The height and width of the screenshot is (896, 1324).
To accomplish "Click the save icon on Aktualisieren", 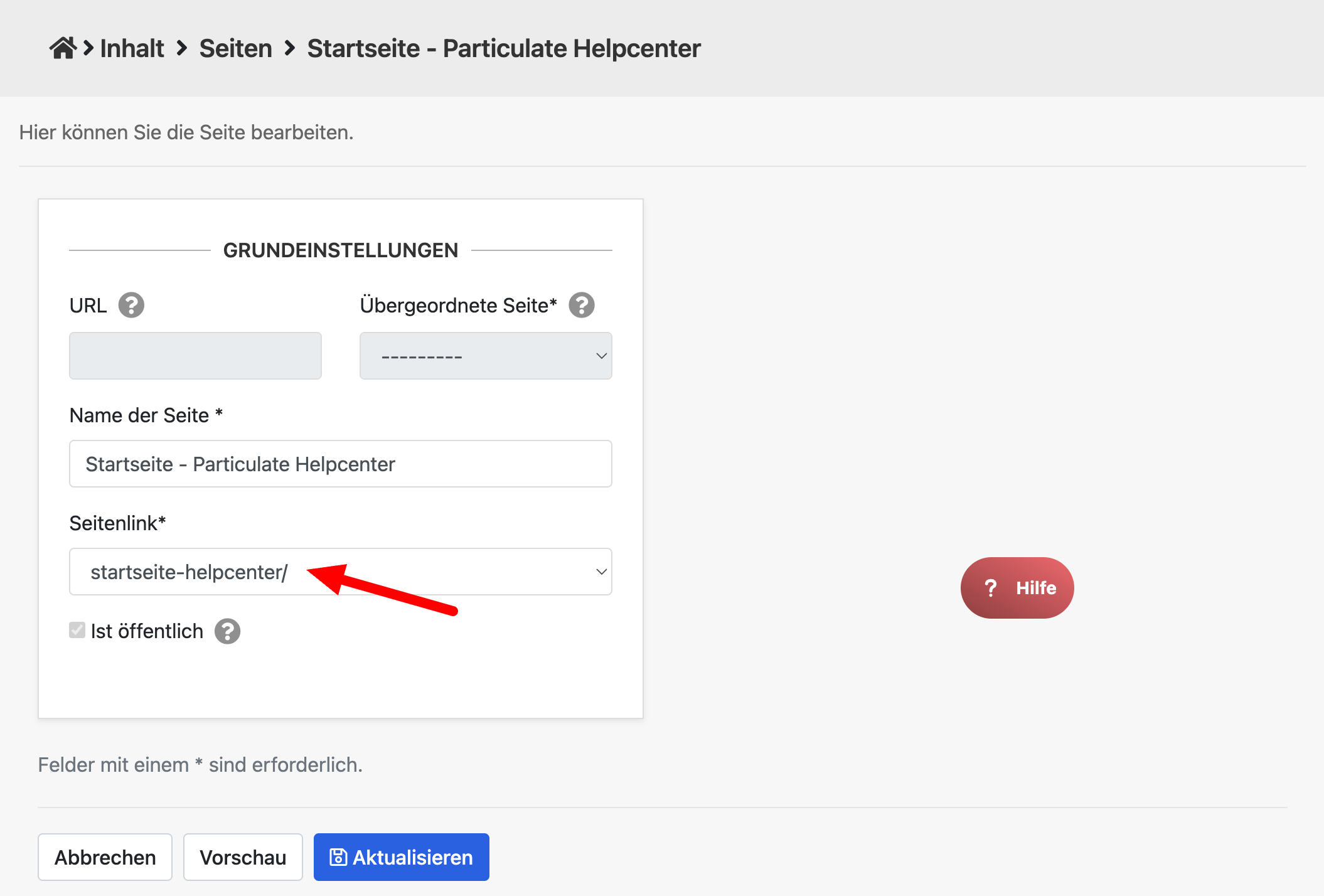I will click(338, 857).
